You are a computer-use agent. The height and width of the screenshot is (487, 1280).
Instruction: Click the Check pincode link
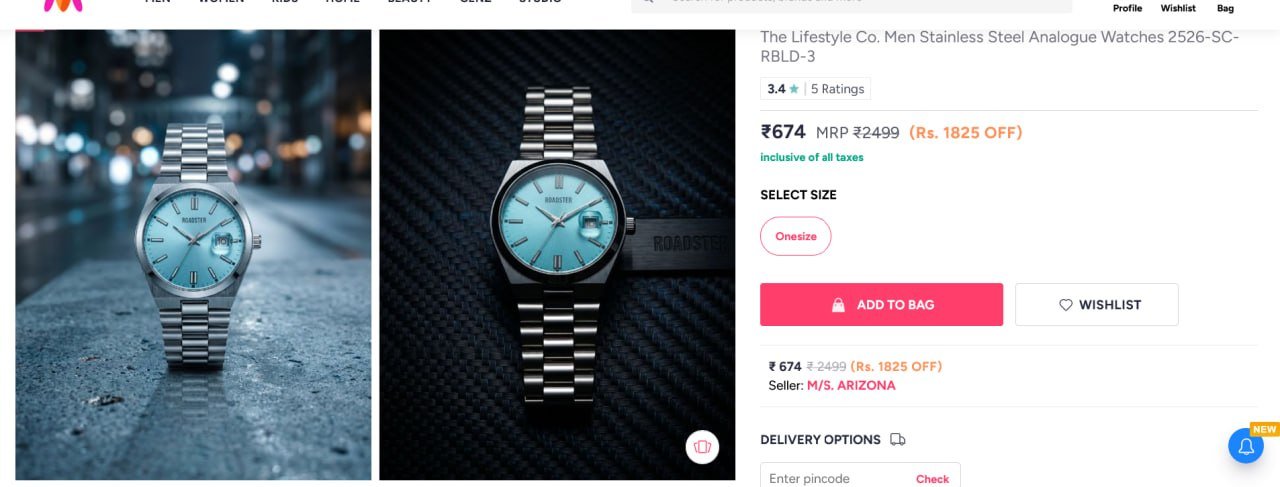coord(932,479)
